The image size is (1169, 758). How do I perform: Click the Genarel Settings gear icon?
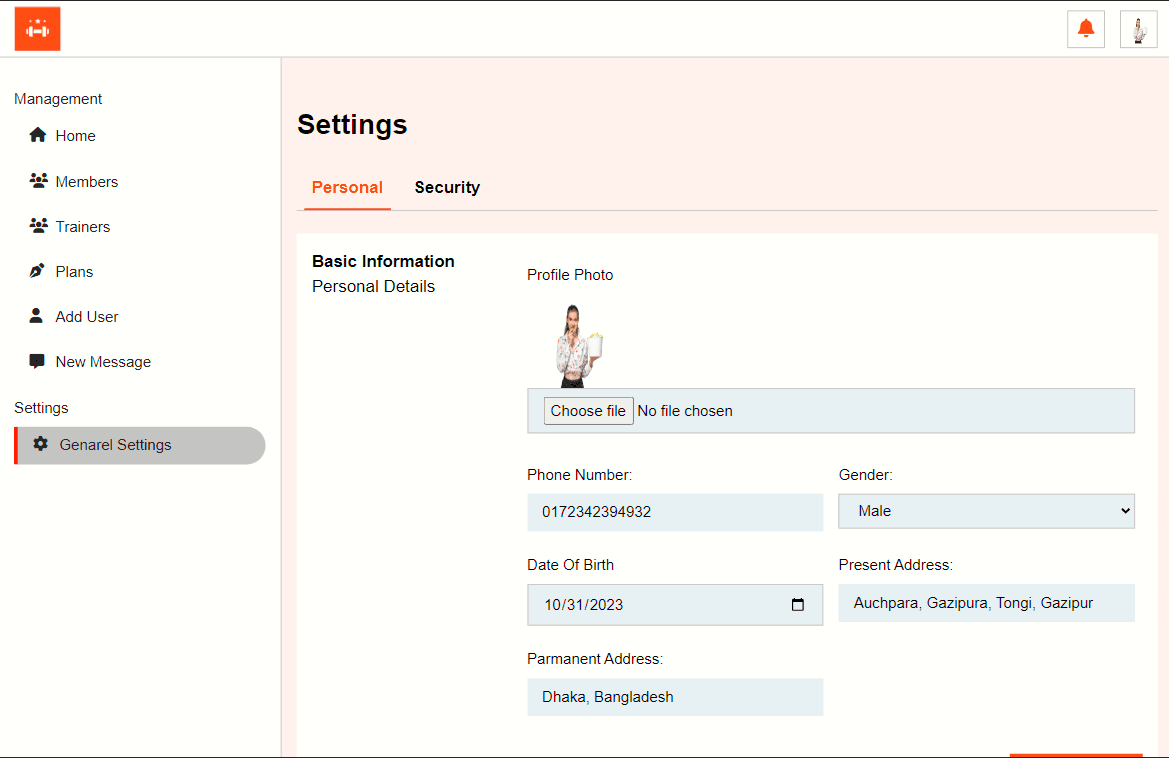40,443
